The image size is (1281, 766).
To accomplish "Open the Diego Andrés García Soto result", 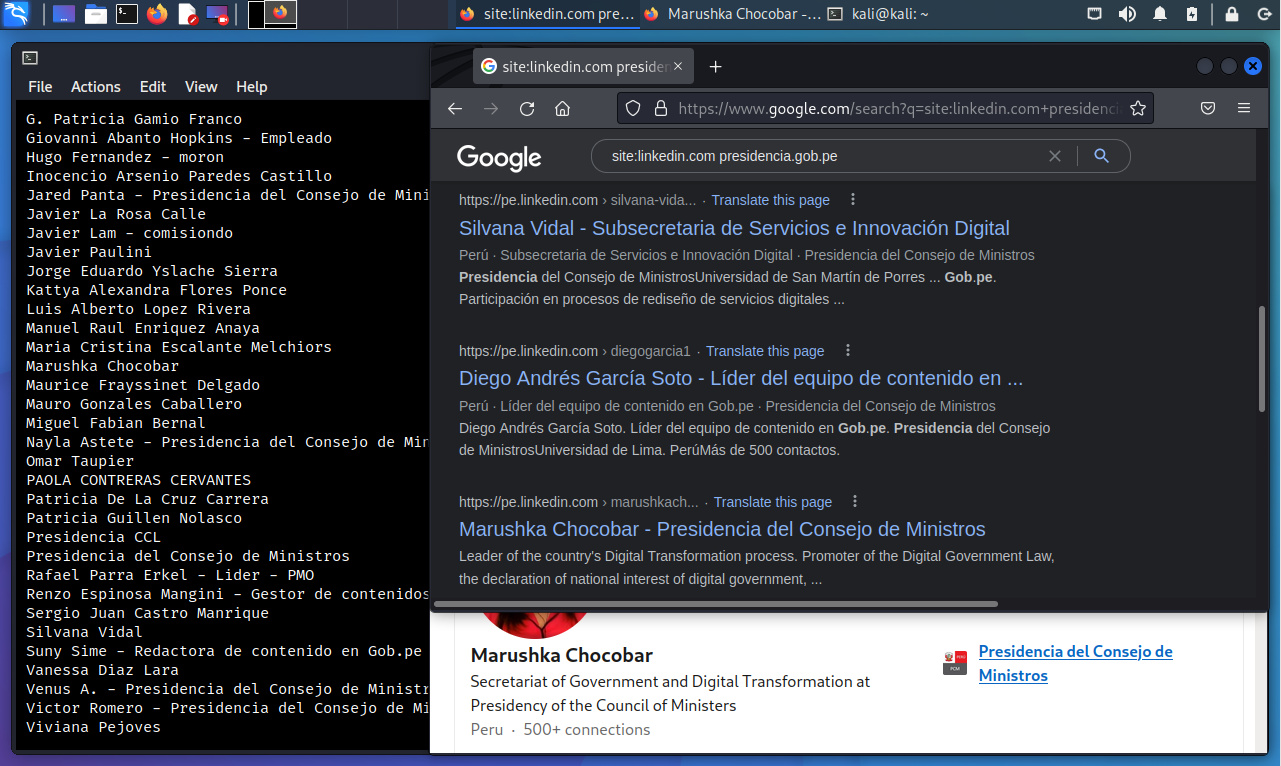I will pos(740,379).
